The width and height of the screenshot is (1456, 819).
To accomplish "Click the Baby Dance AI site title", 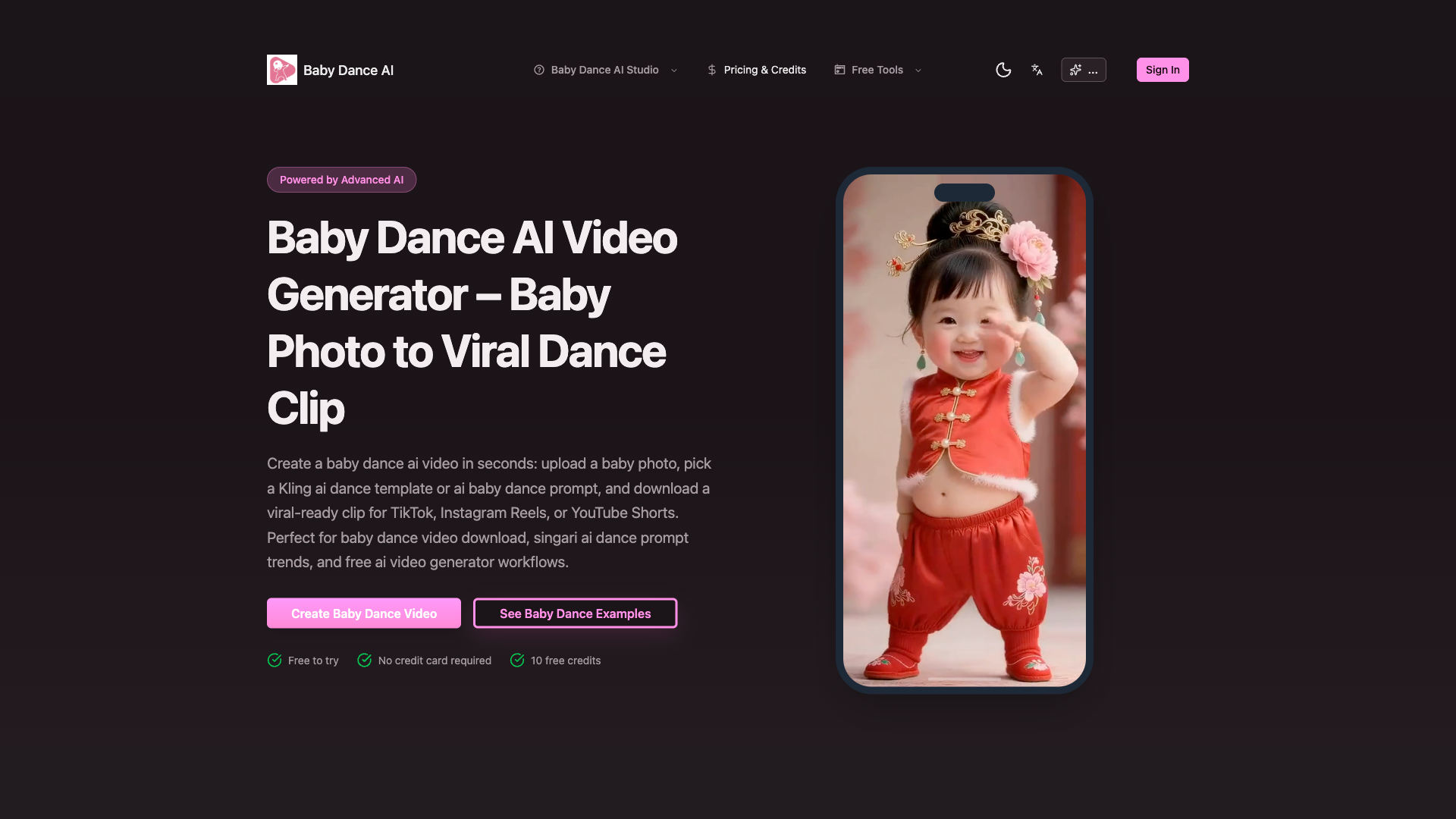I will pos(349,70).
